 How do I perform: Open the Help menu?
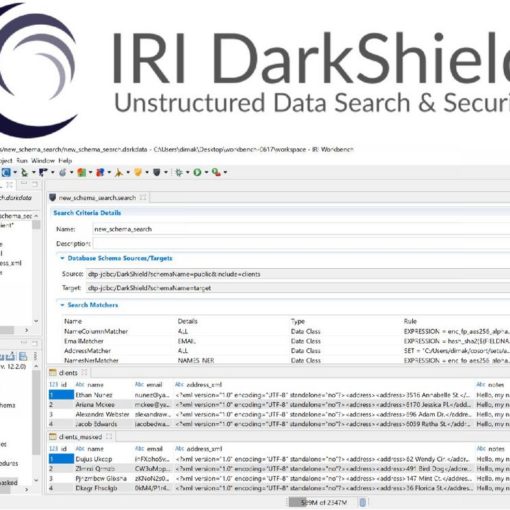point(65,161)
